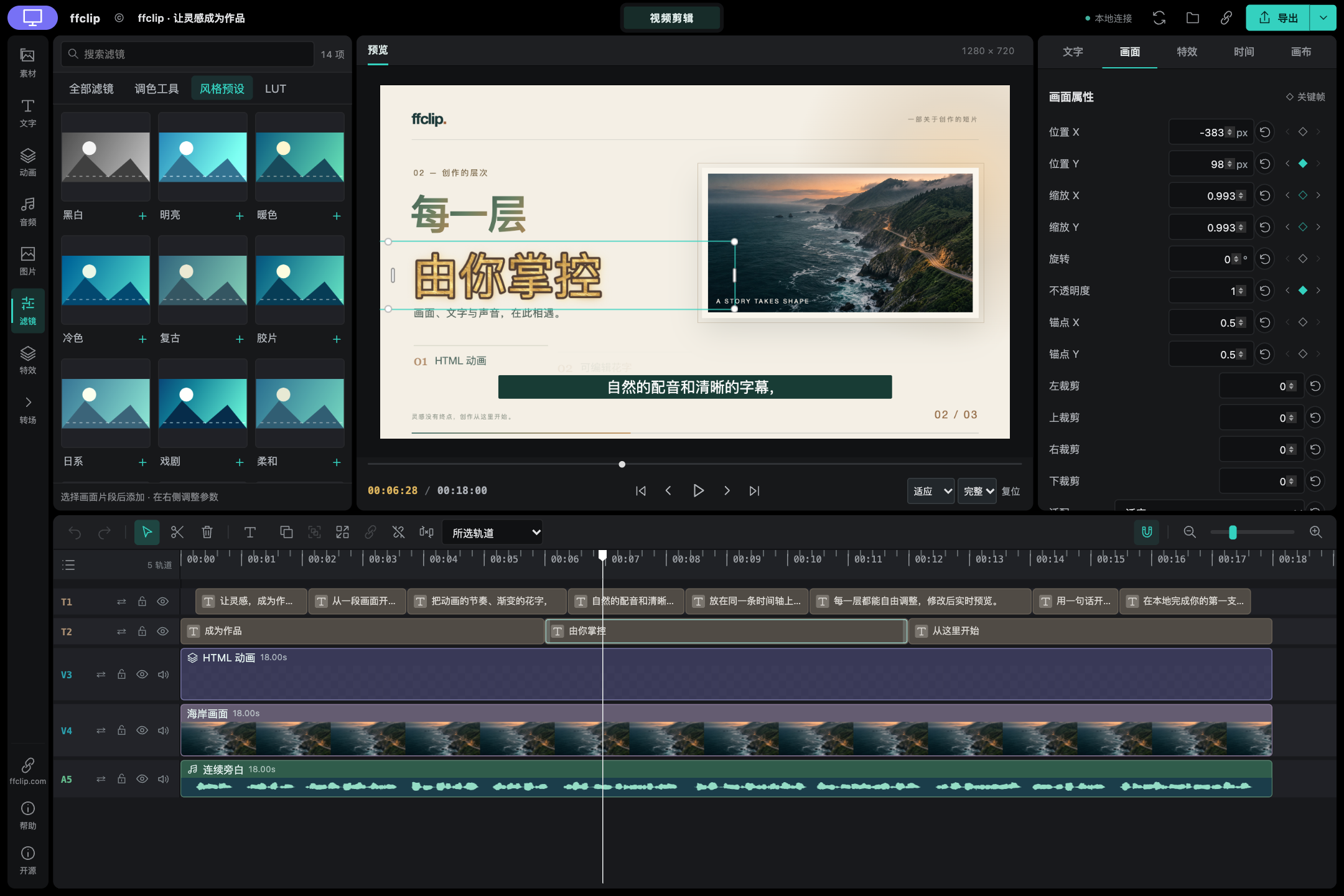This screenshot has width=1344, height=896.
Task: Hide track T1 with eye icon
Action: [x=162, y=602]
